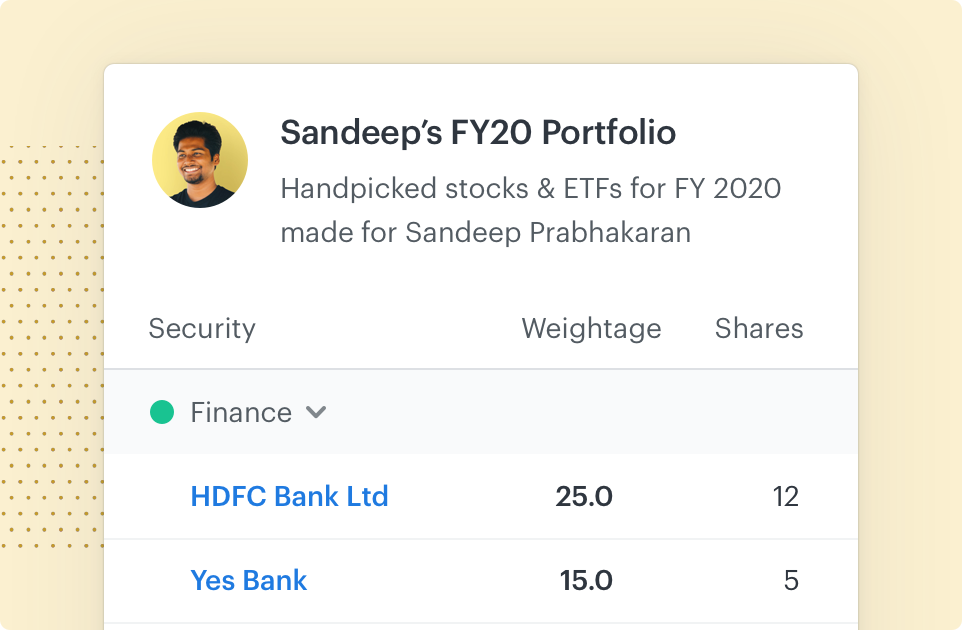
Task: Sort by the Shares column header
Action: click(759, 329)
